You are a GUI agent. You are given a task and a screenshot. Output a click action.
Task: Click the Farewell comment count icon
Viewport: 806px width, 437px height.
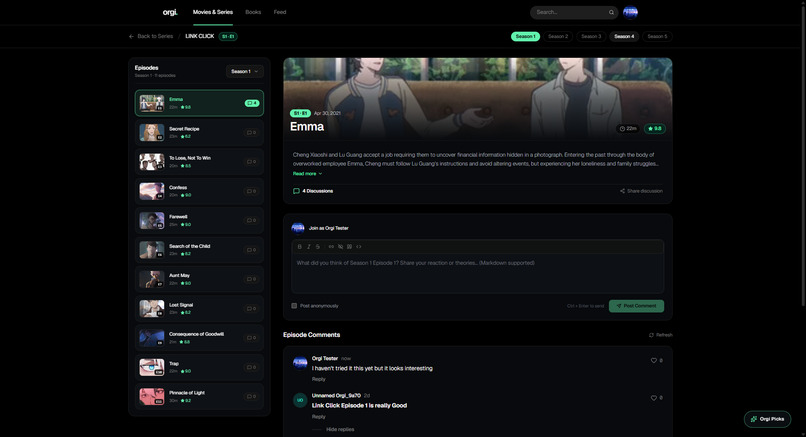click(x=251, y=221)
